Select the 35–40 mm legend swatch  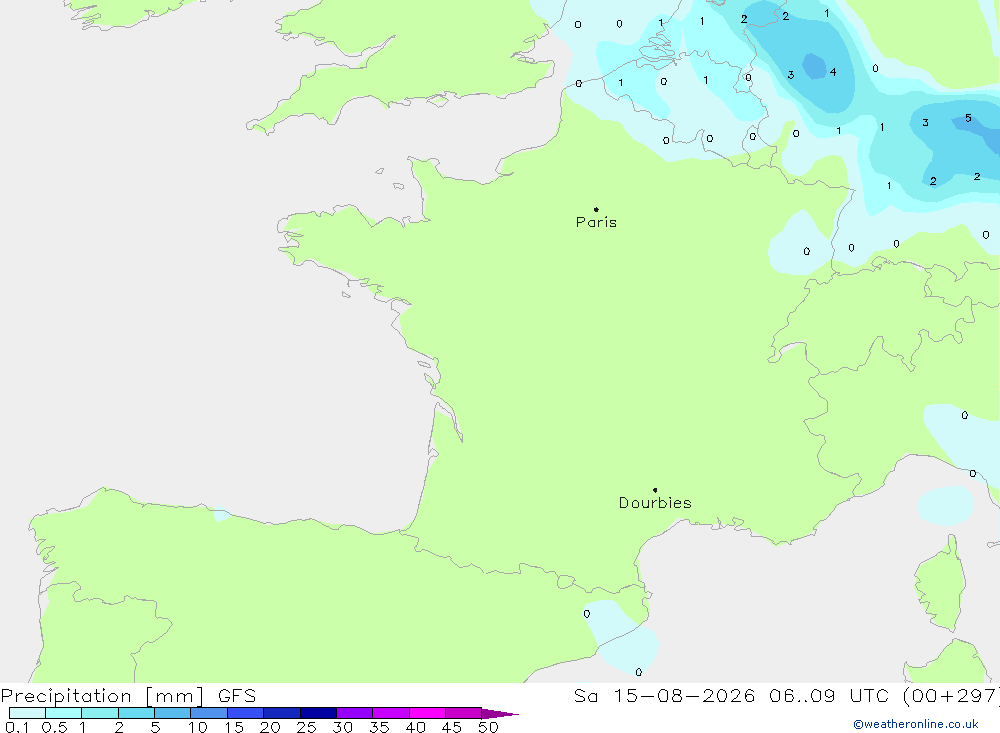(x=391, y=713)
